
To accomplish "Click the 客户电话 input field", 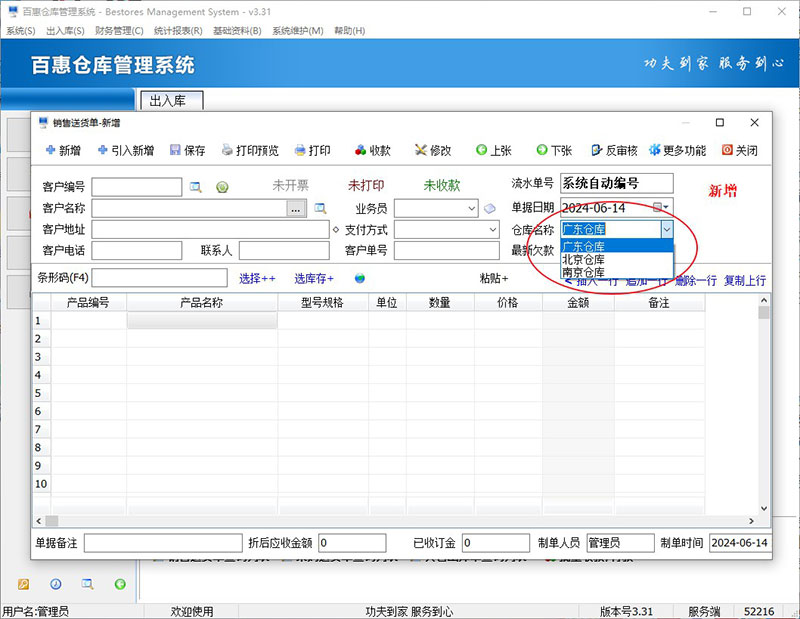I will (137, 251).
